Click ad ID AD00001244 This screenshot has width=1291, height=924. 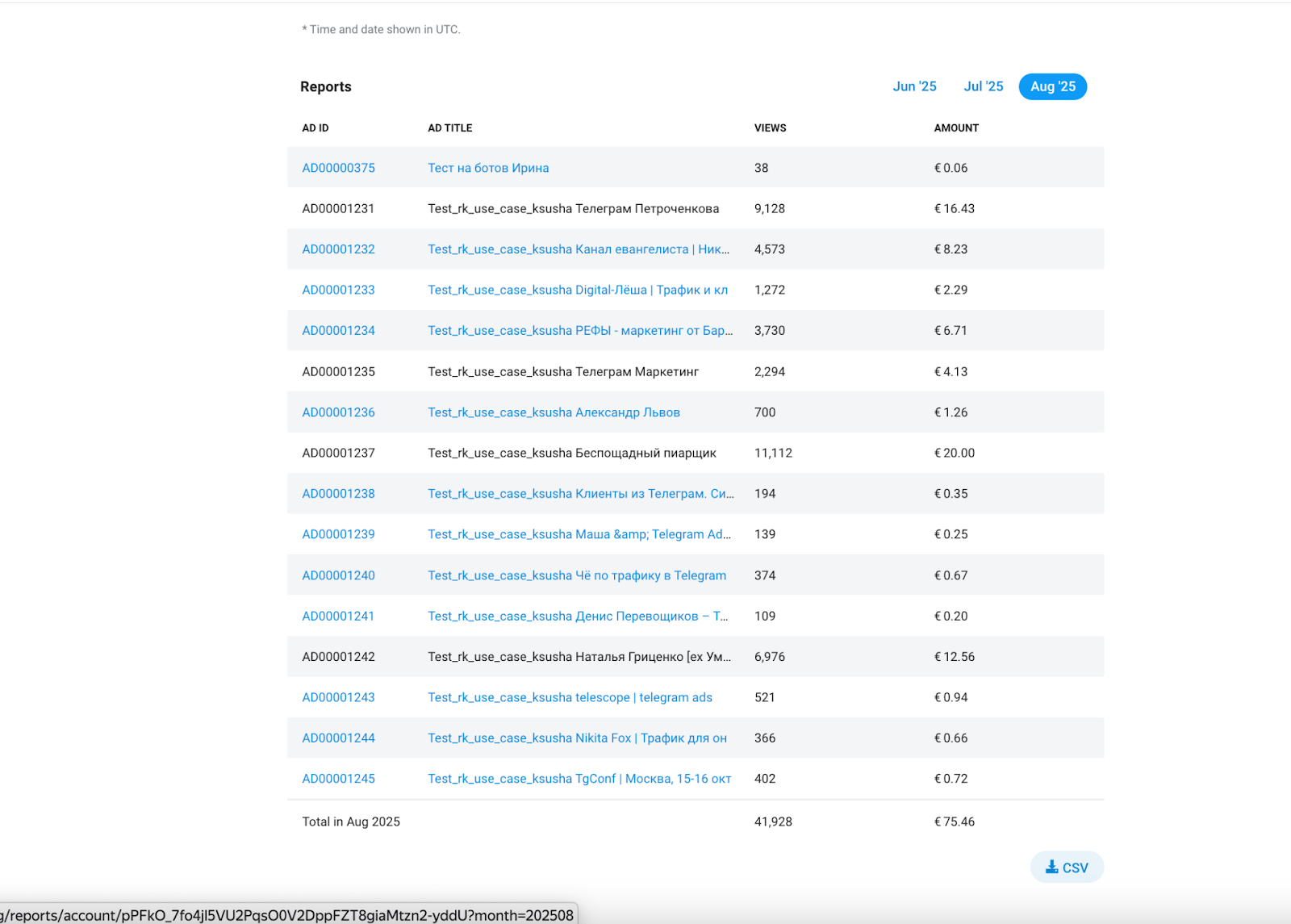(x=338, y=738)
